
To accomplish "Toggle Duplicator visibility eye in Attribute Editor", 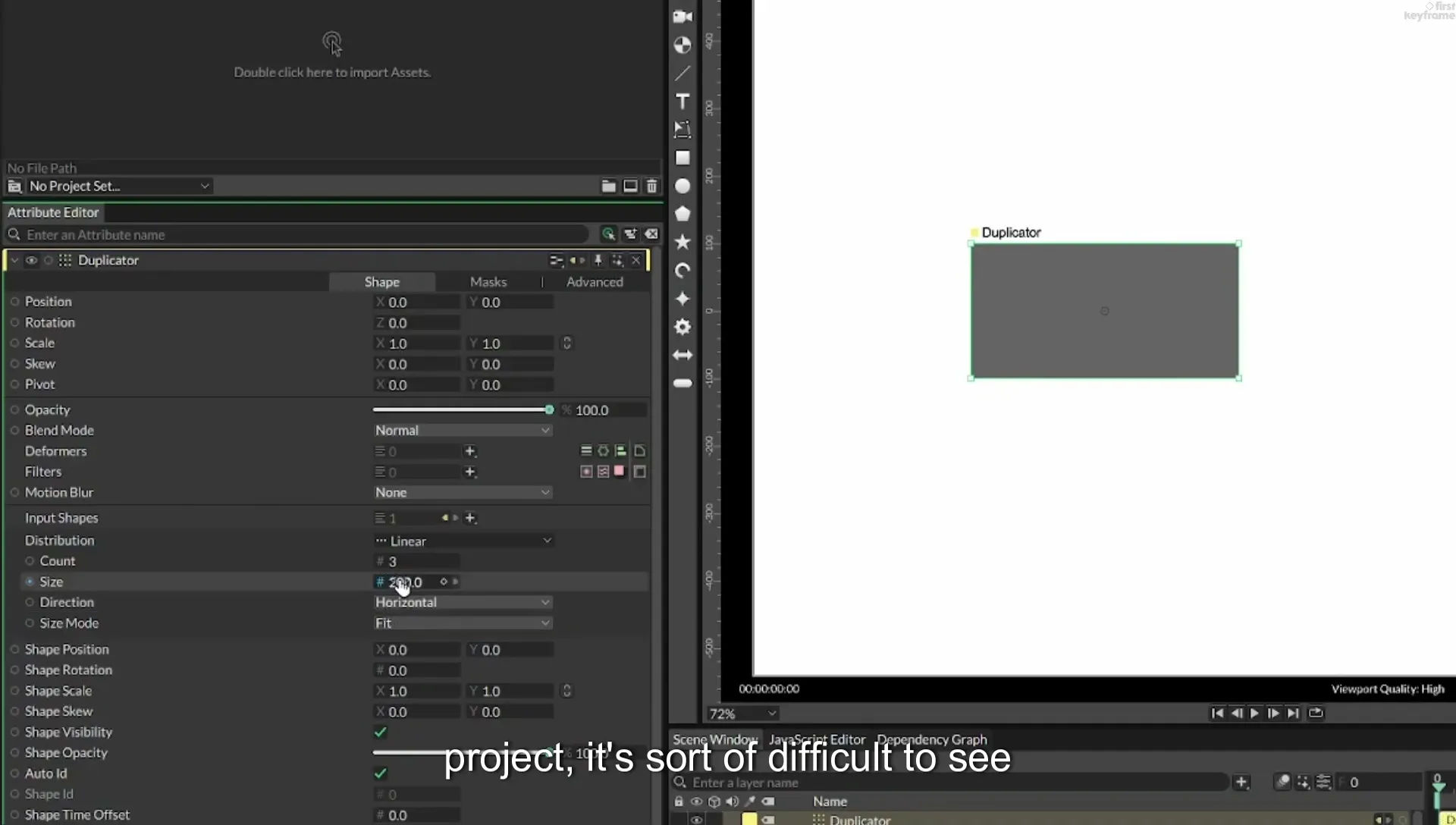I will coord(31,260).
